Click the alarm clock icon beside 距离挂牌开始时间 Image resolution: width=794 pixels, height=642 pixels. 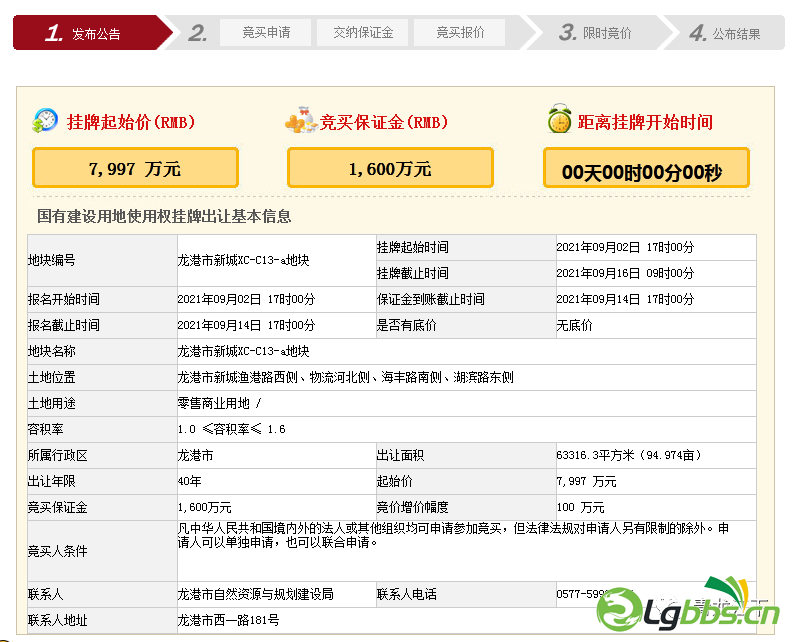[560, 119]
